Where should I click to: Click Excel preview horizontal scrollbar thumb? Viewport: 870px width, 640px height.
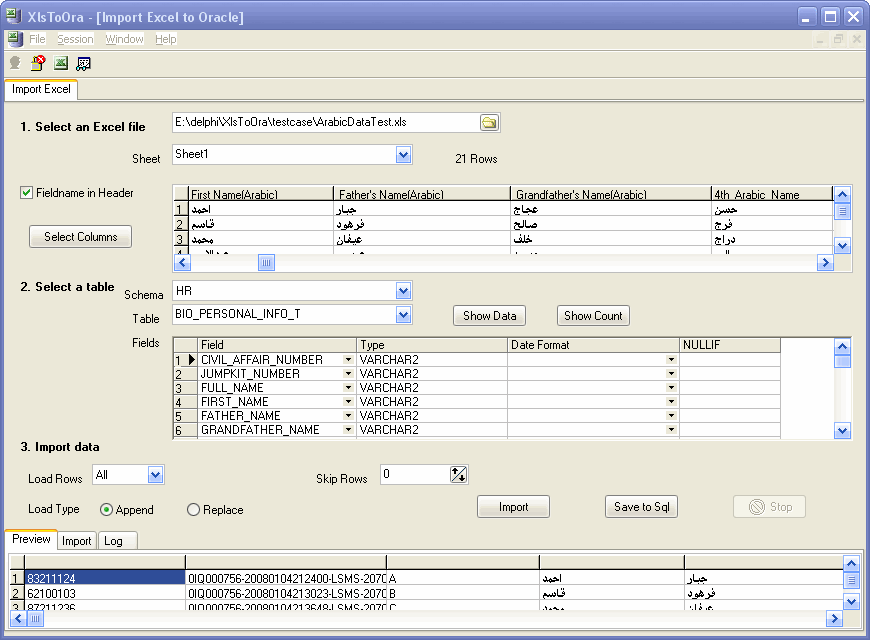pos(266,263)
